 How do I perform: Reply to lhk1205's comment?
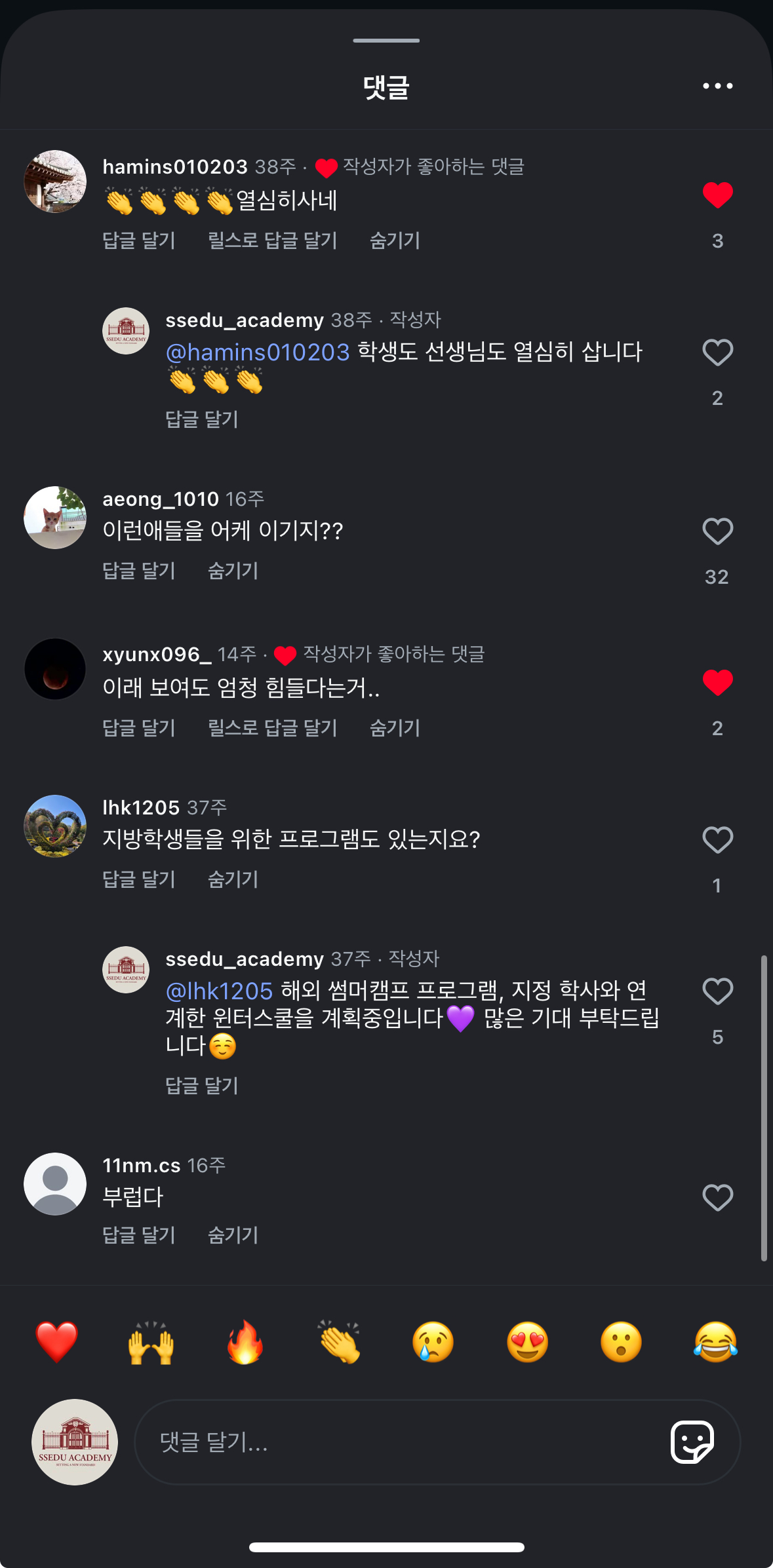point(139,879)
